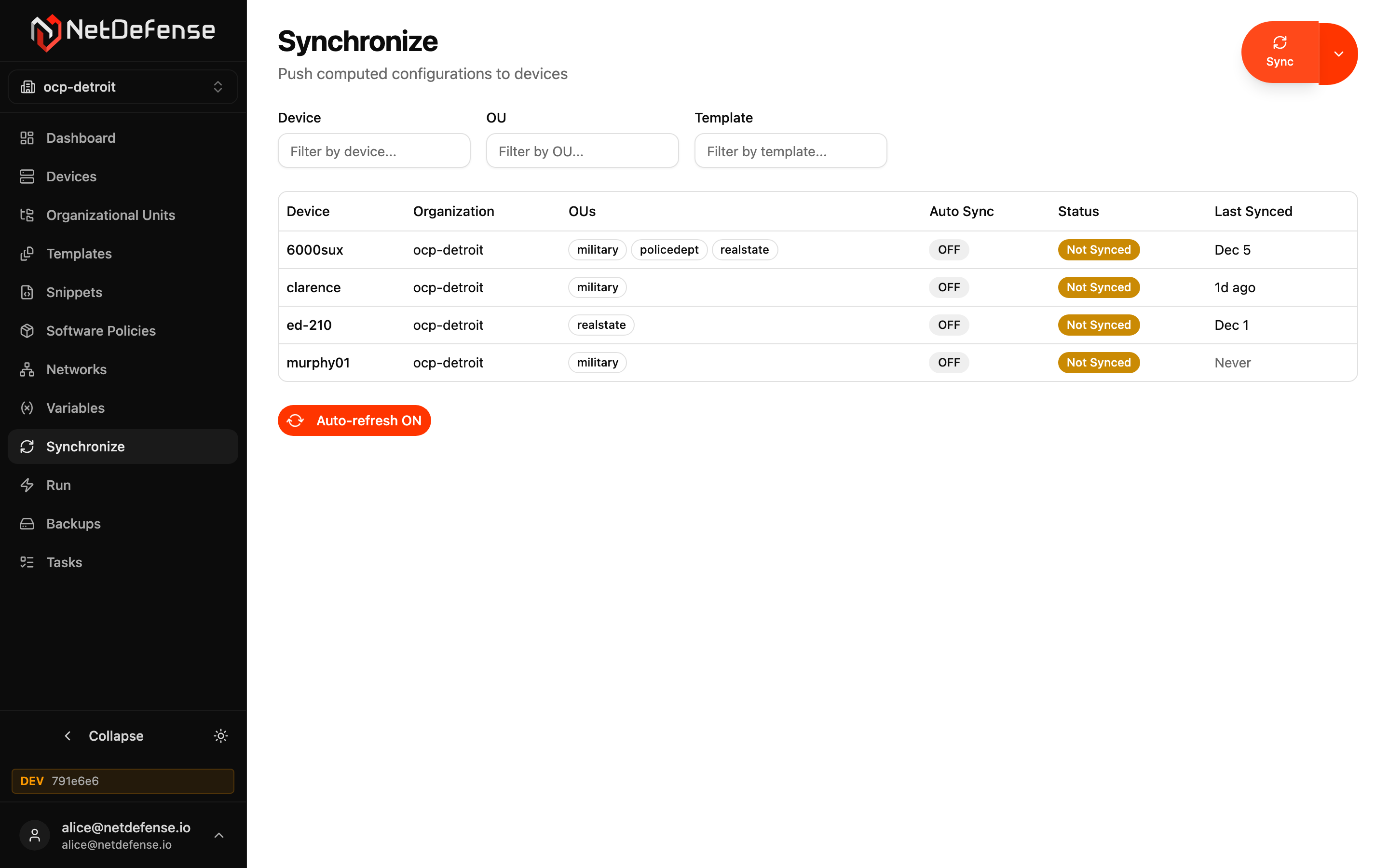Click Not Synced status for 6000sux

[x=1099, y=250]
